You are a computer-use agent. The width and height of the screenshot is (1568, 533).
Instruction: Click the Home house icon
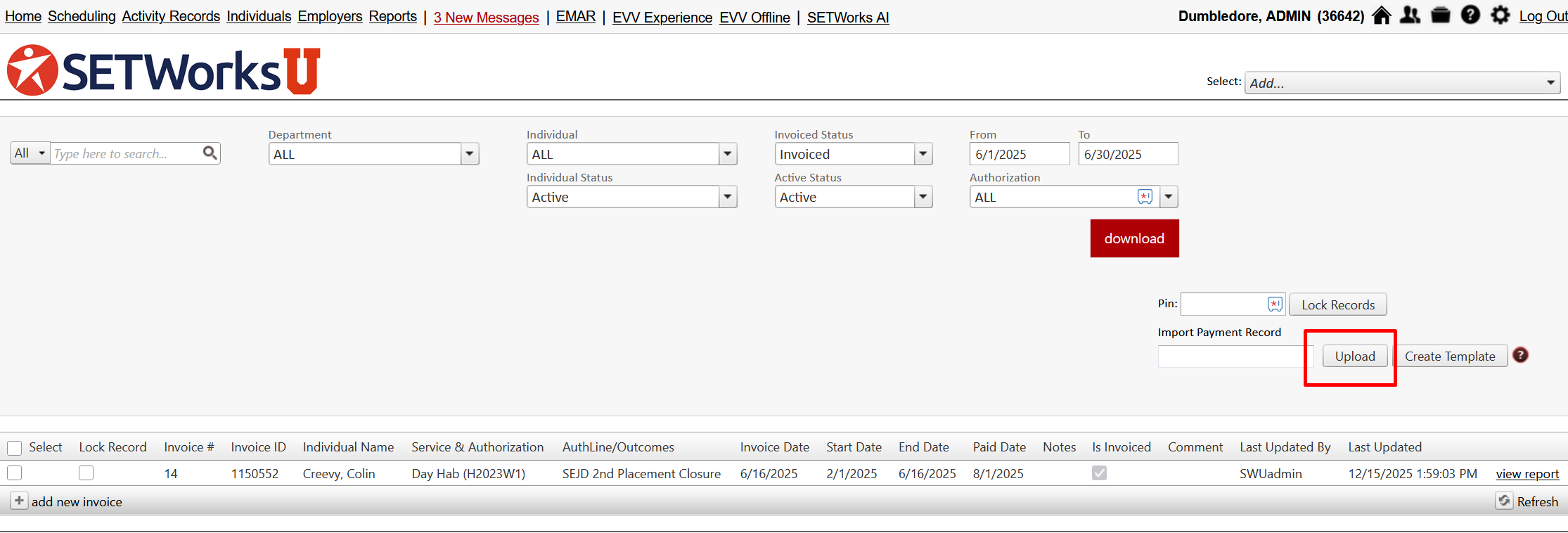coord(1382,15)
